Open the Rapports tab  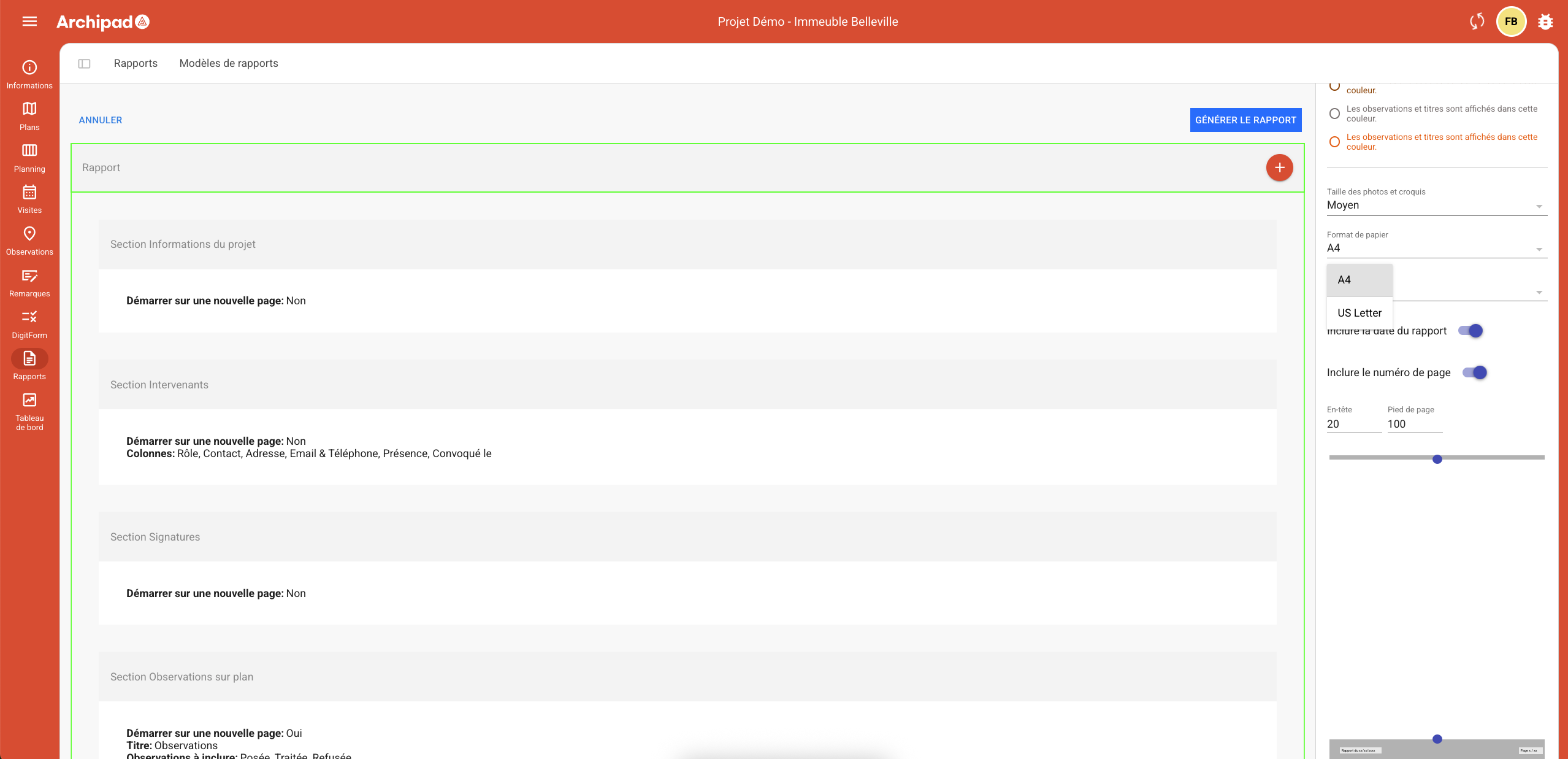tap(136, 63)
